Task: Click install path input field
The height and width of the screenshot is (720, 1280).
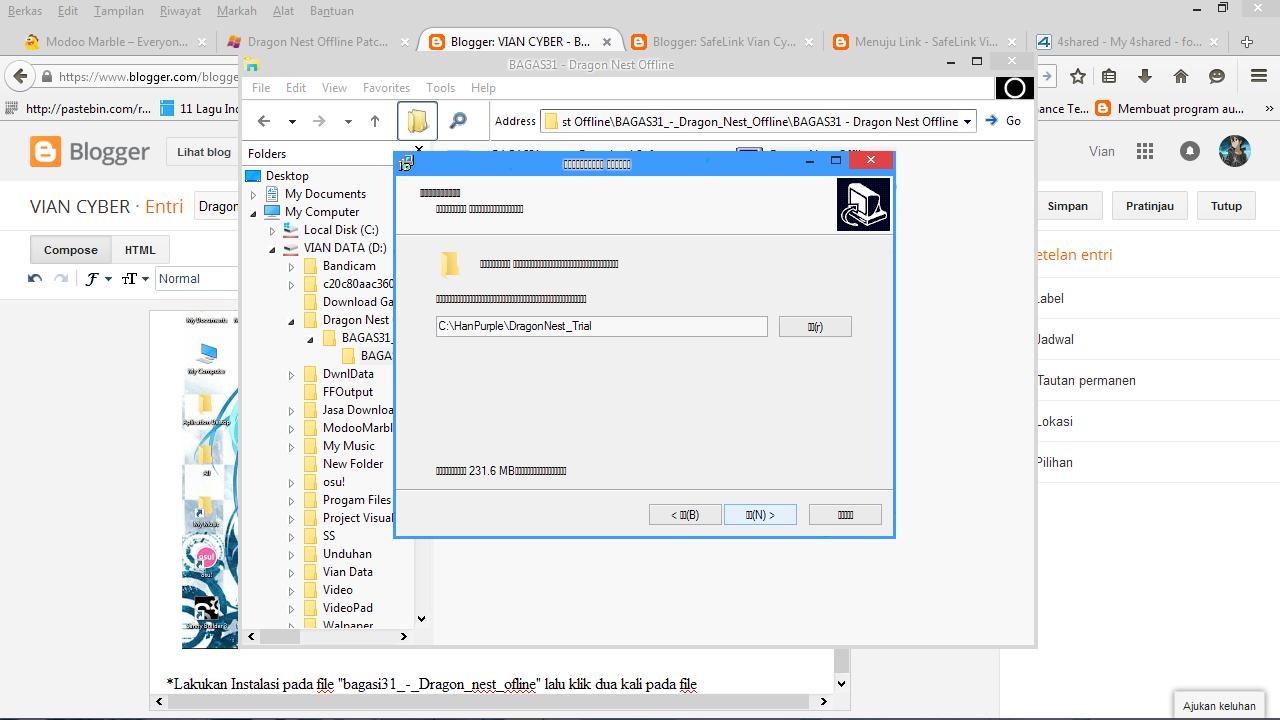Action: [601, 326]
